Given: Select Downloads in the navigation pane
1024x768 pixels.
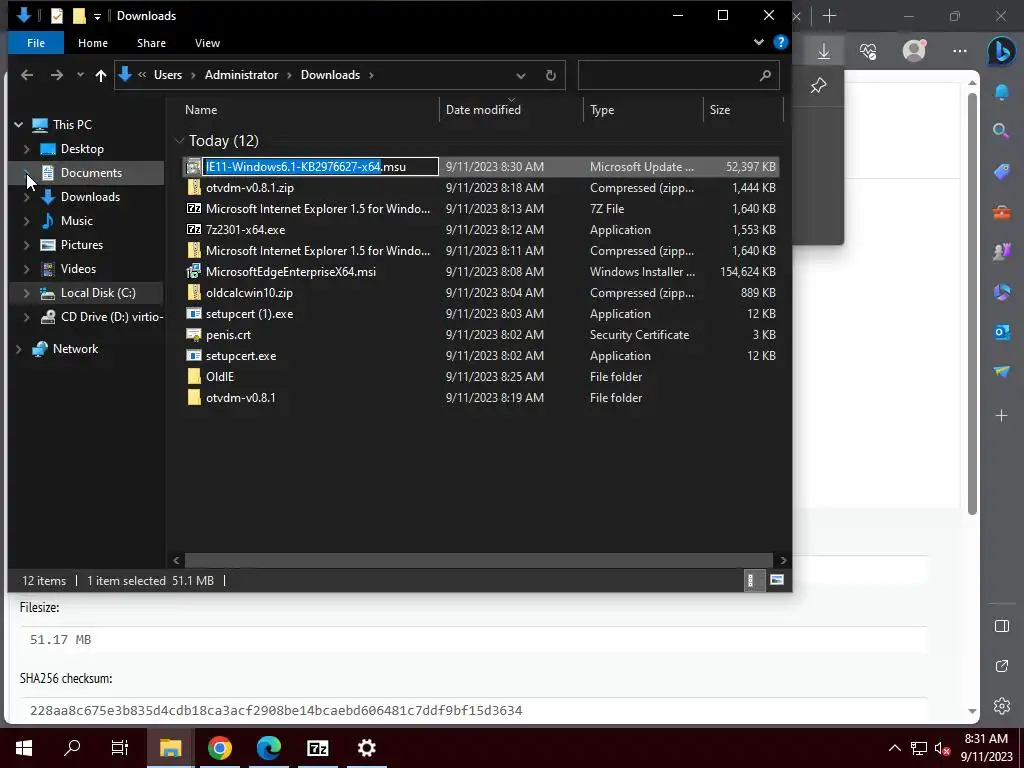Looking at the screenshot, I should tap(90, 197).
